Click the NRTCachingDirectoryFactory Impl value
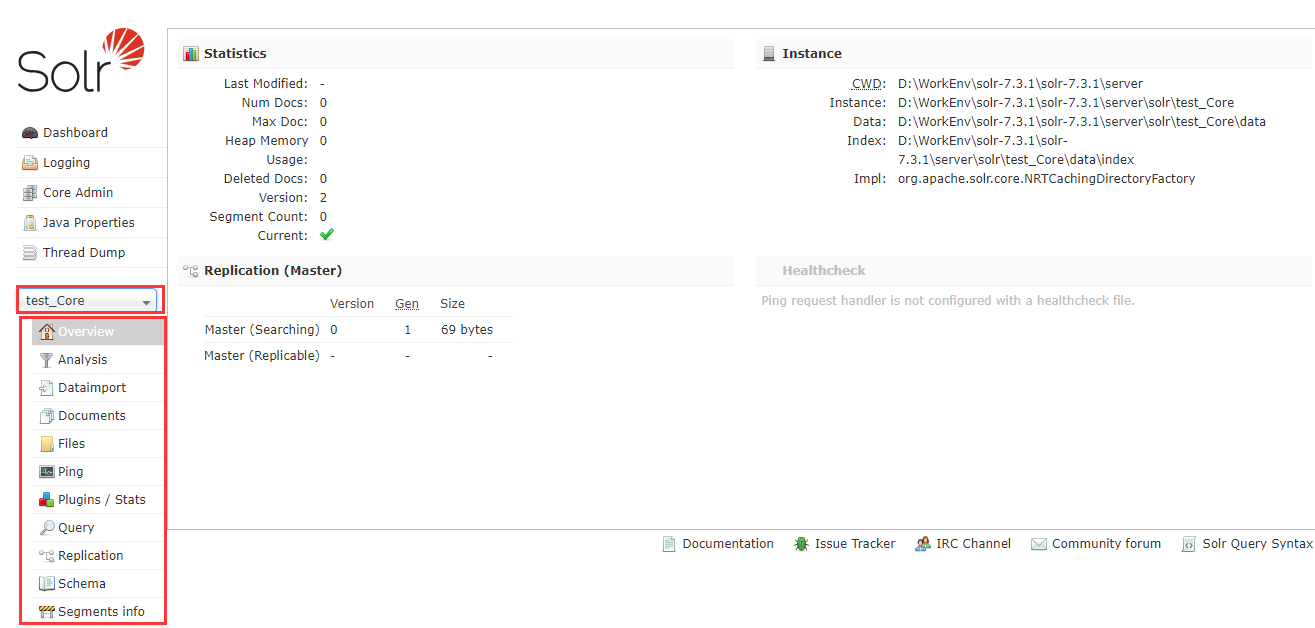 point(1046,179)
